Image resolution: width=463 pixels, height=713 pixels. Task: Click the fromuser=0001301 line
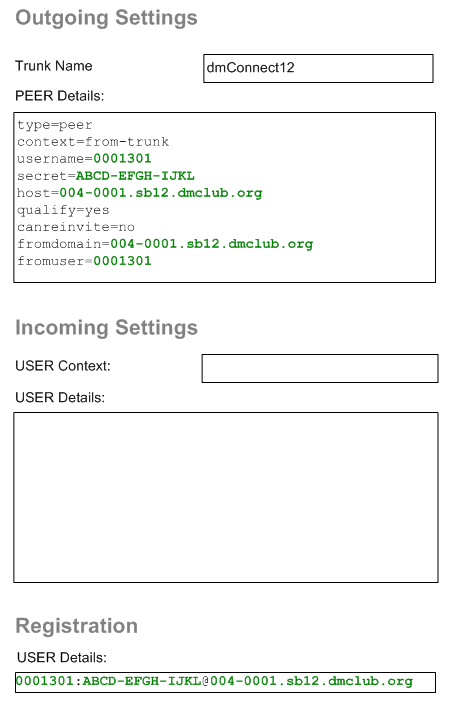click(84, 261)
